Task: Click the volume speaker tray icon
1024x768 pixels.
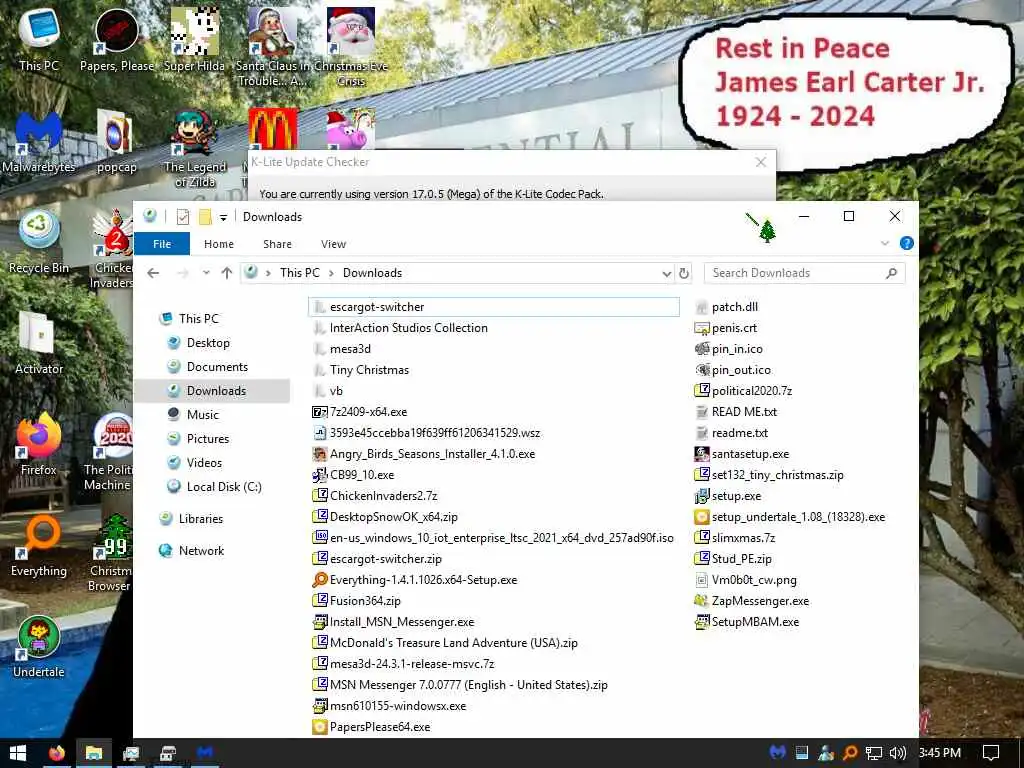Action: point(898,753)
